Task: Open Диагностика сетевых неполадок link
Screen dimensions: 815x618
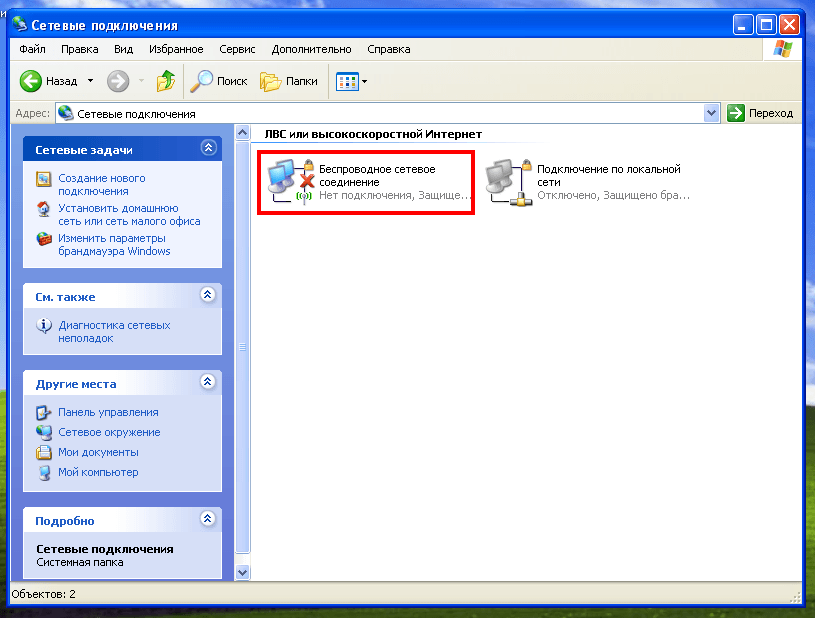Action: tap(114, 332)
